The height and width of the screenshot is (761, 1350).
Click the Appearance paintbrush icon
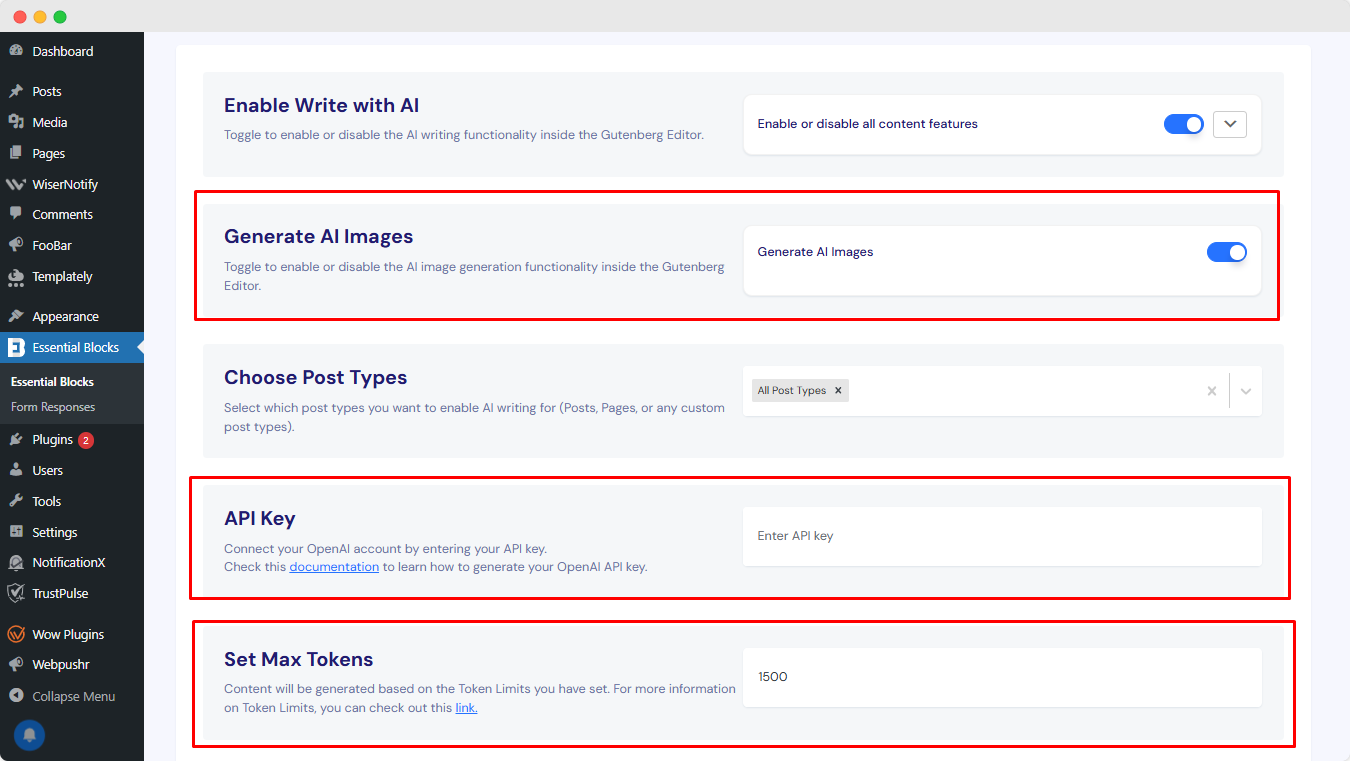pyautogui.click(x=16, y=316)
